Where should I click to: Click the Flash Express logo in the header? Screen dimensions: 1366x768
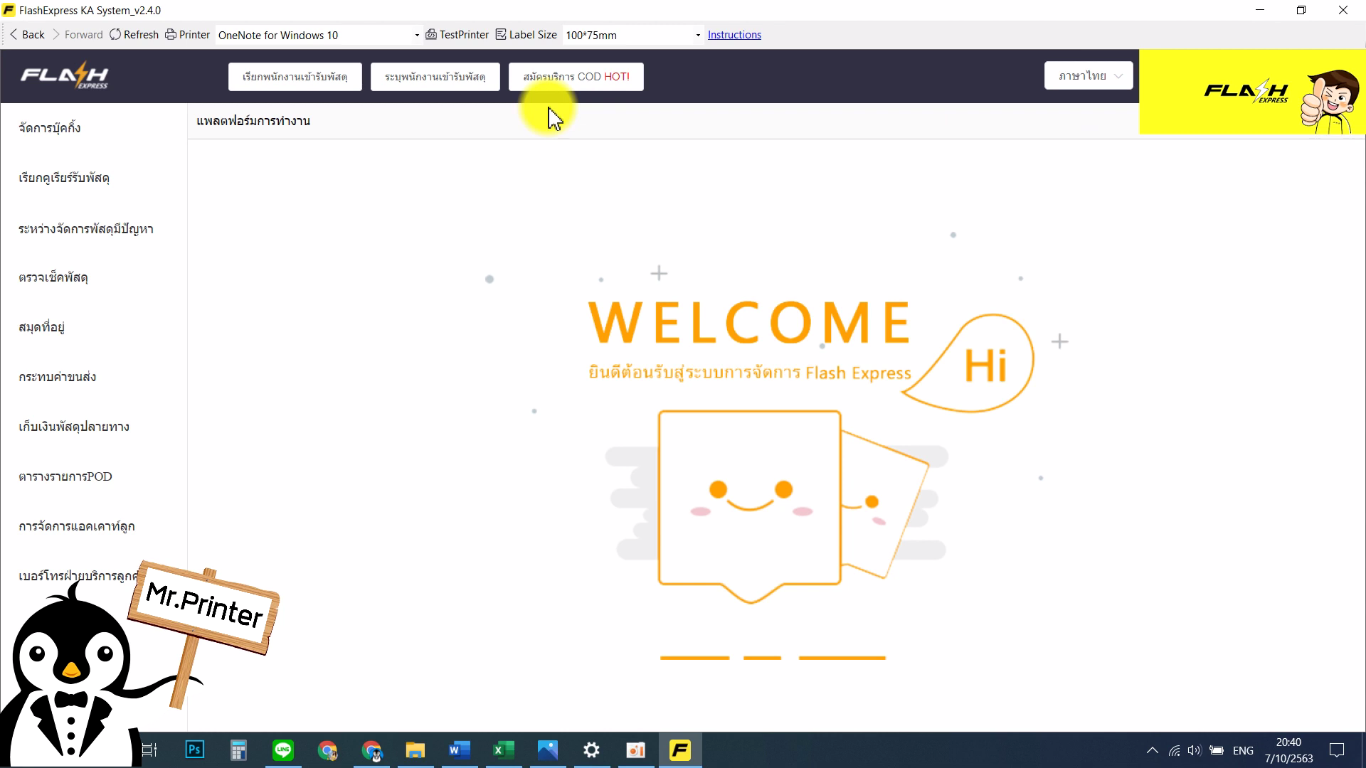click(x=65, y=76)
